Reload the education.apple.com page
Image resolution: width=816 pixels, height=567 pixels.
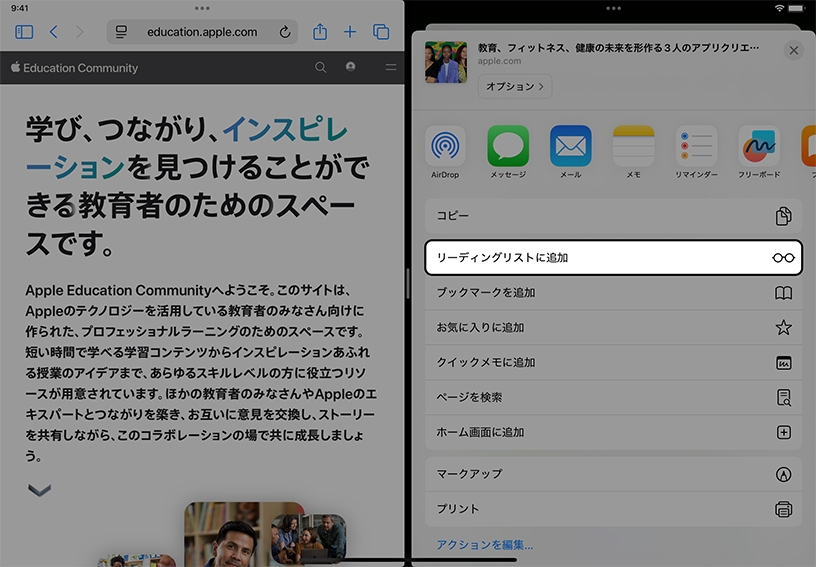click(285, 32)
